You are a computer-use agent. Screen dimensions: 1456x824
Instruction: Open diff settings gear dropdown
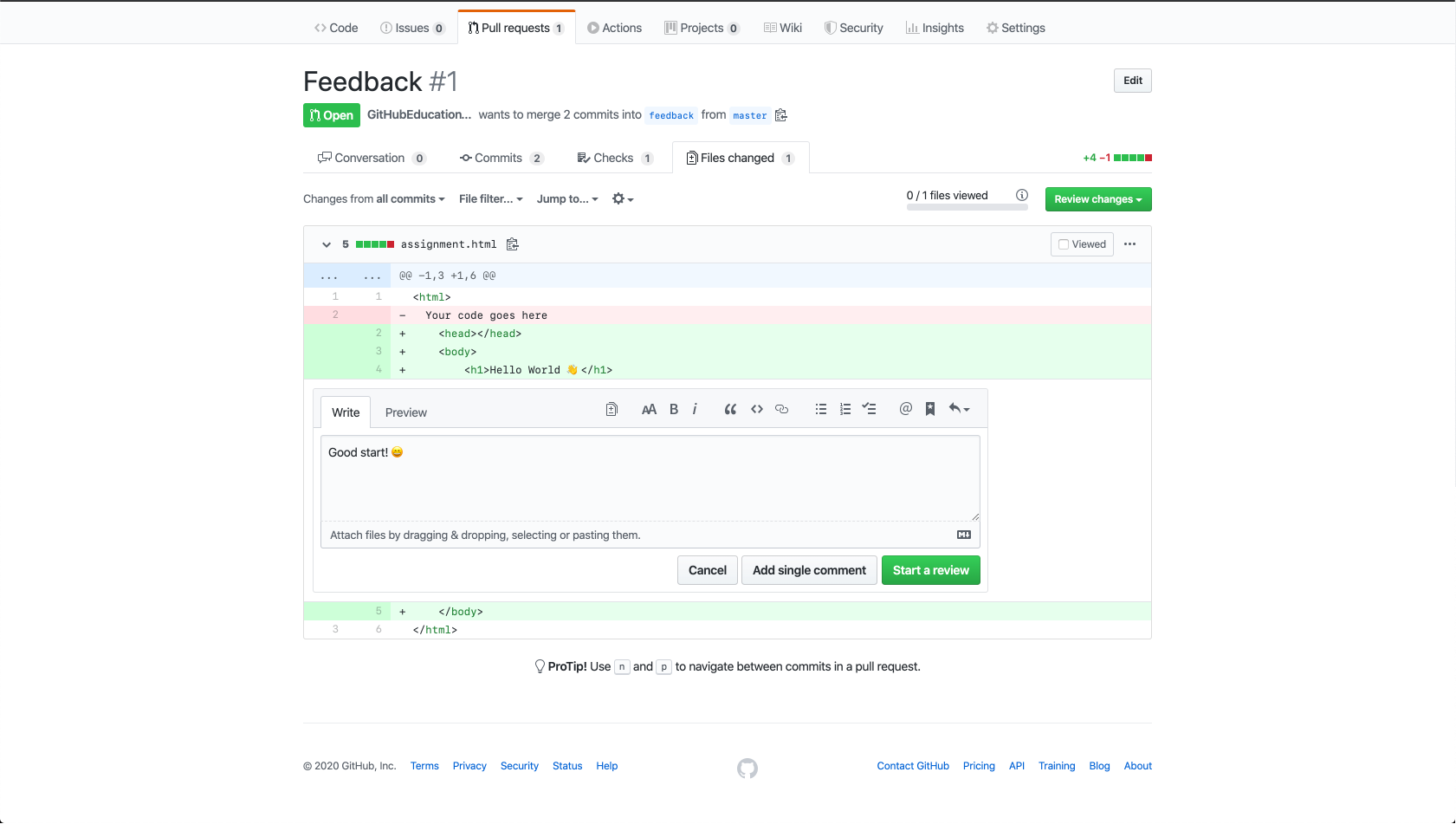[x=623, y=199]
